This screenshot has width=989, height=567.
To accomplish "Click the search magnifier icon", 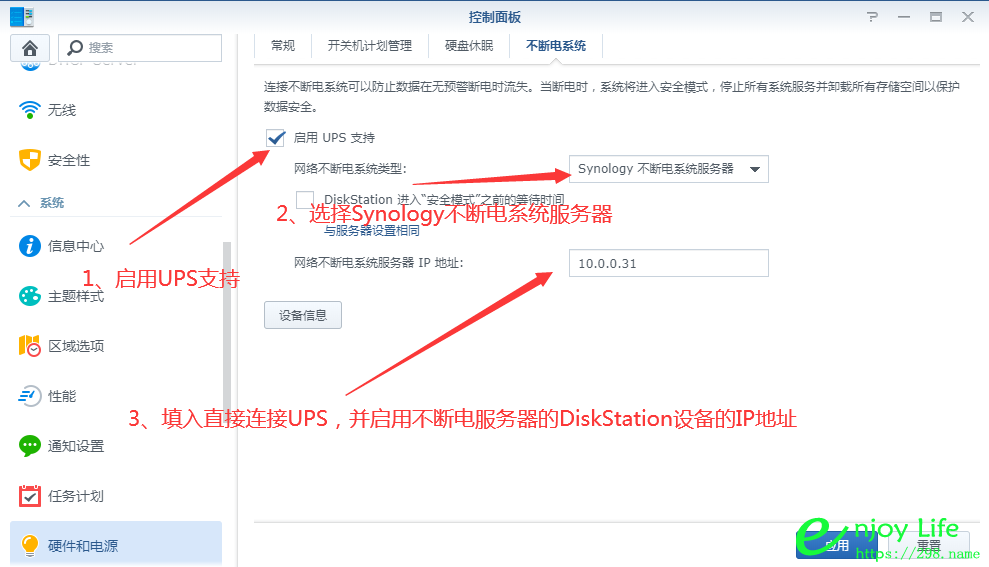I will click(75, 47).
